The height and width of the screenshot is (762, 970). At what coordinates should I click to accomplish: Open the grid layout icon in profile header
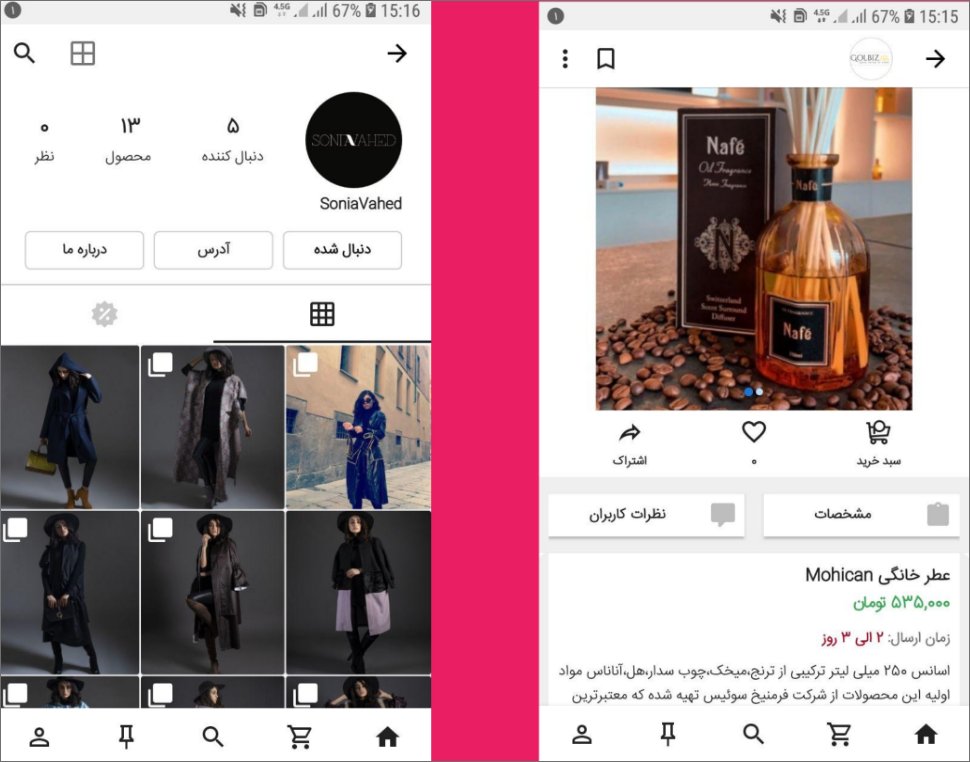point(82,53)
